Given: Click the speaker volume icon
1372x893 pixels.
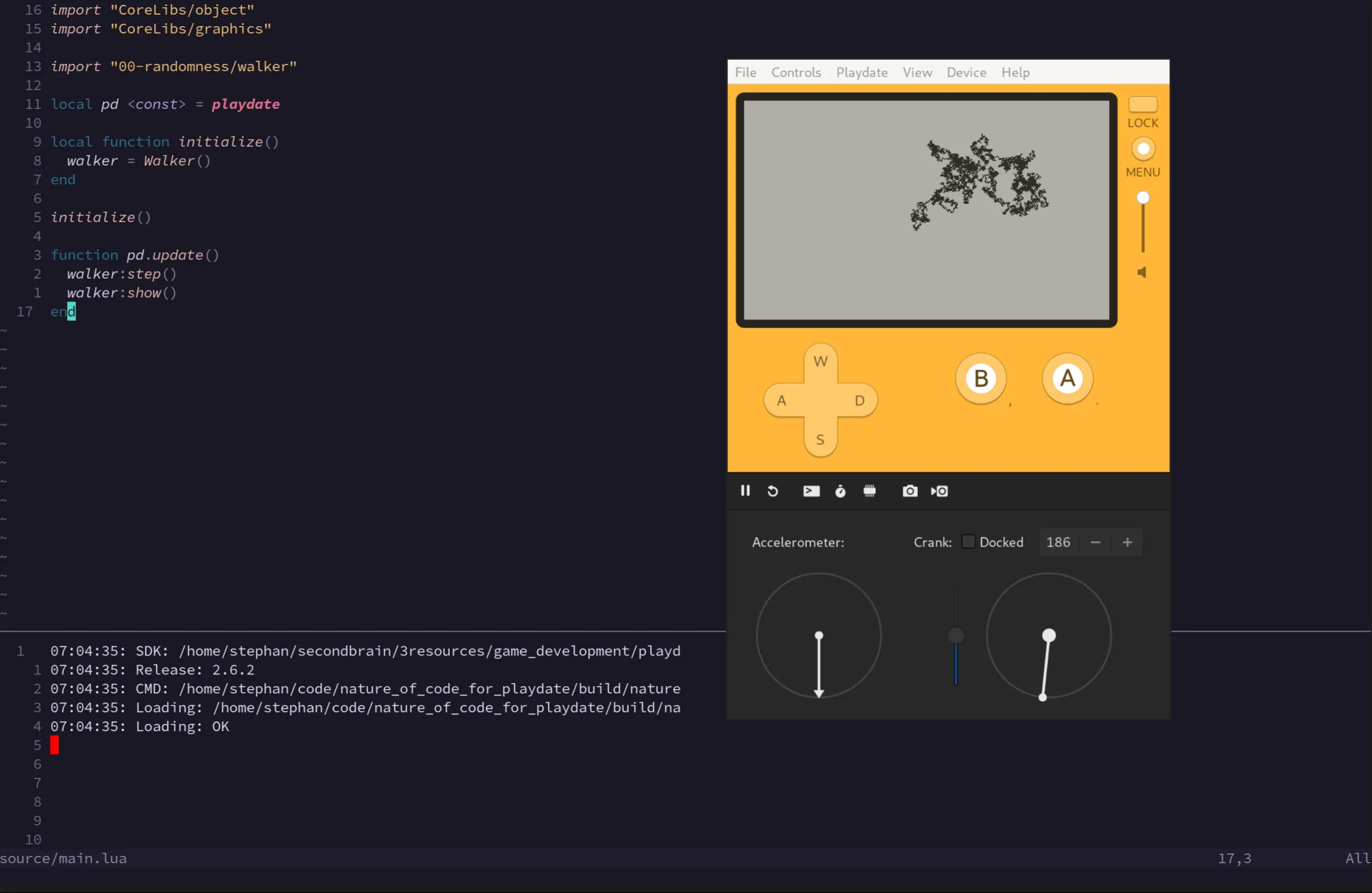Looking at the screenshot, I should tap(1142, 272).
